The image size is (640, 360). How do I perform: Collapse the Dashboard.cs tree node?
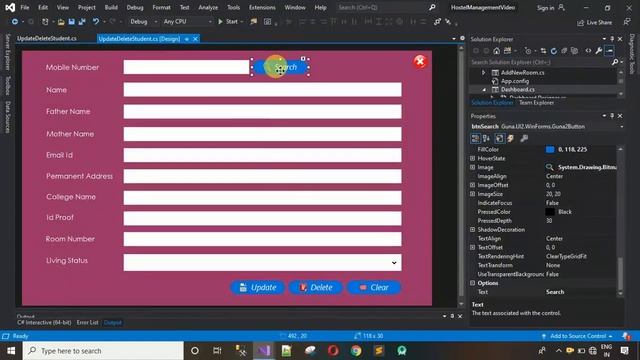tap(484, 90)
